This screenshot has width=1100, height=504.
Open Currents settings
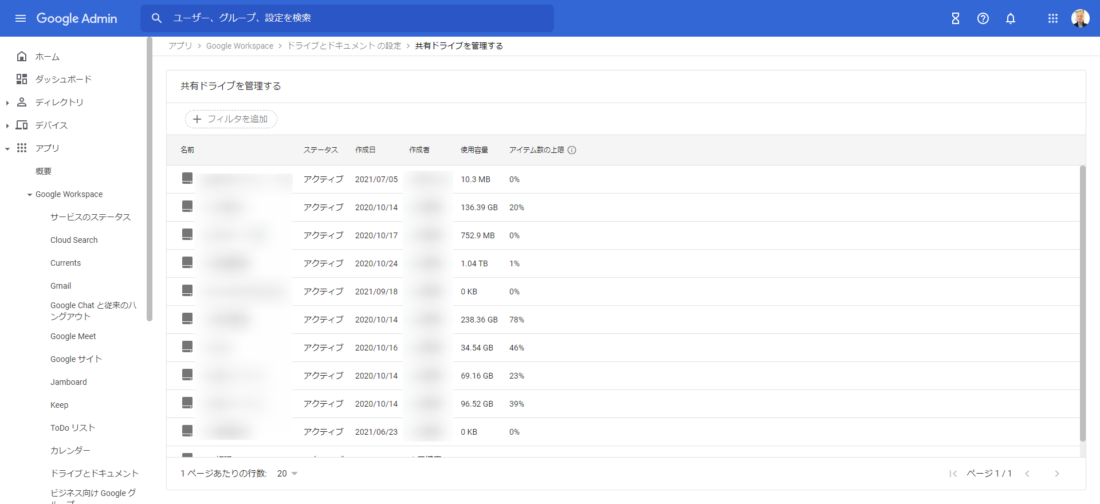tap(65, 263)
